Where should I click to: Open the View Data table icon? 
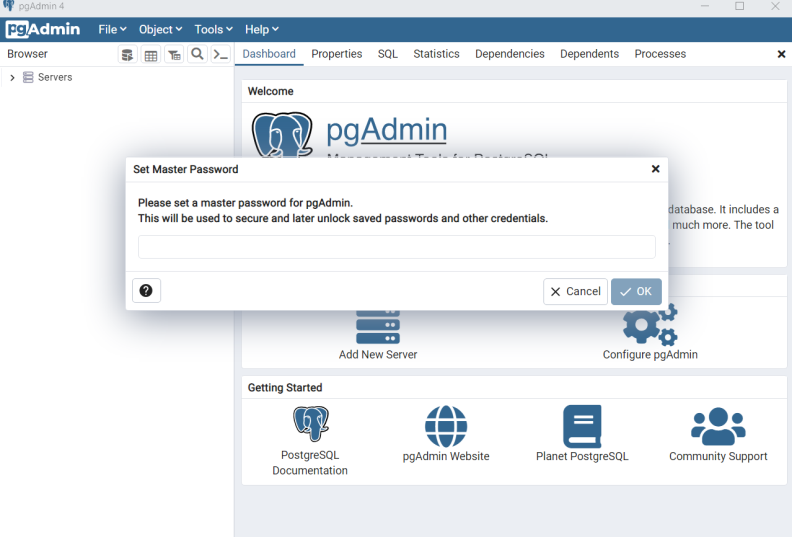151,55
